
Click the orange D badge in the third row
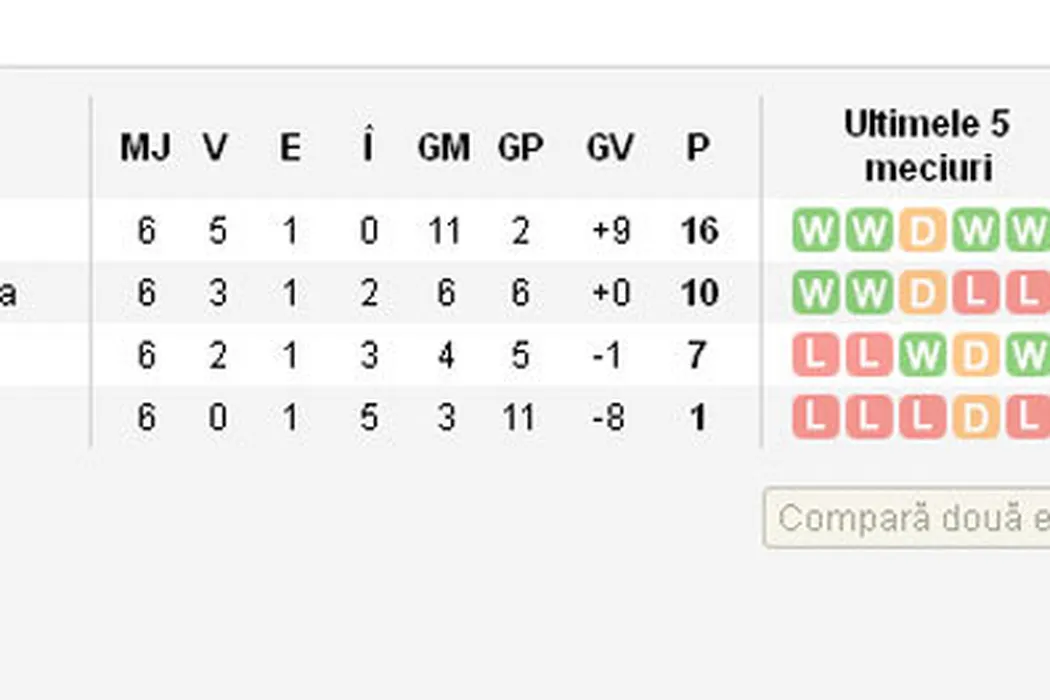pos(975,356)
